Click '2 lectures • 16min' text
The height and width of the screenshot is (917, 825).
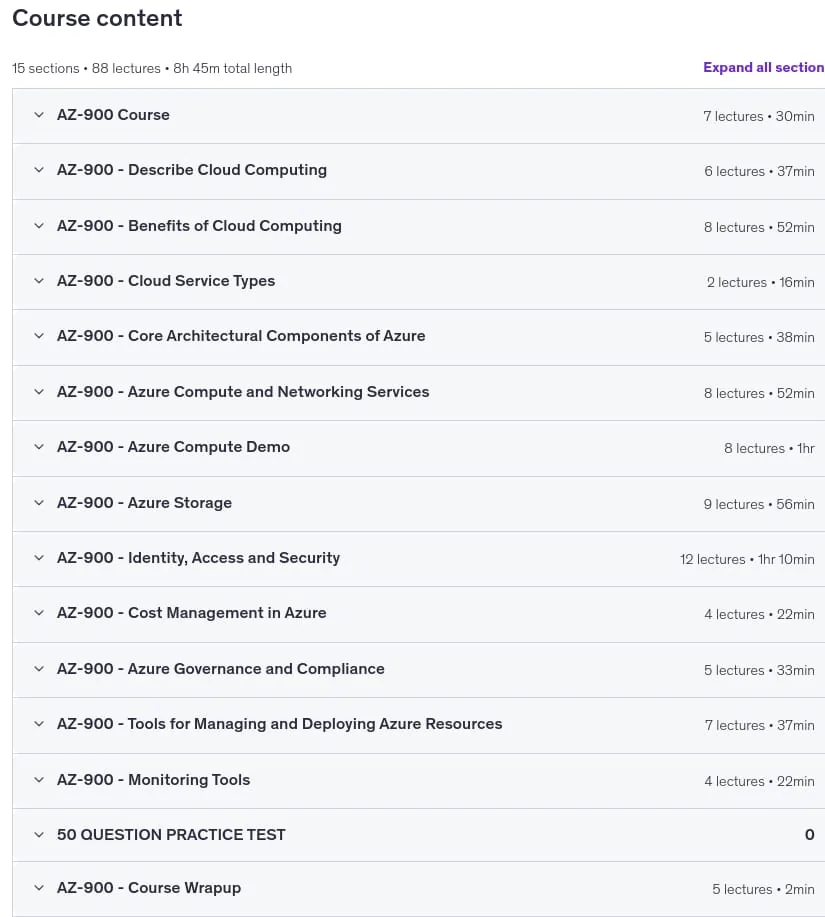tap(760, 282)
